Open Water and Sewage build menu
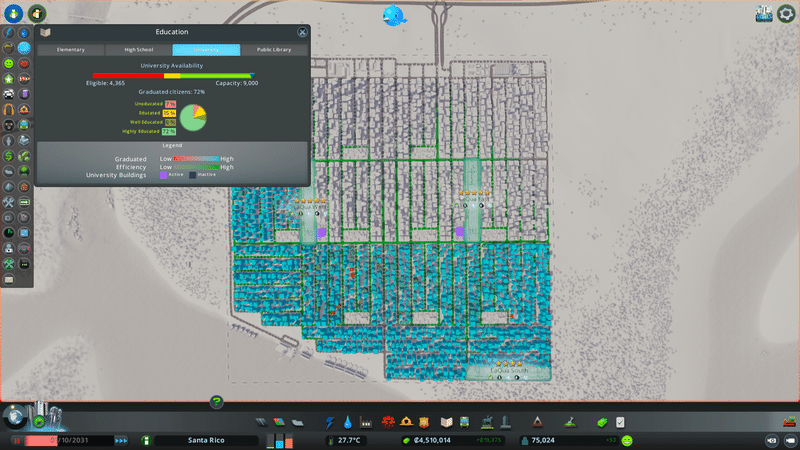Viewport: 800px width, 450px height. click(x=347, y=422)
